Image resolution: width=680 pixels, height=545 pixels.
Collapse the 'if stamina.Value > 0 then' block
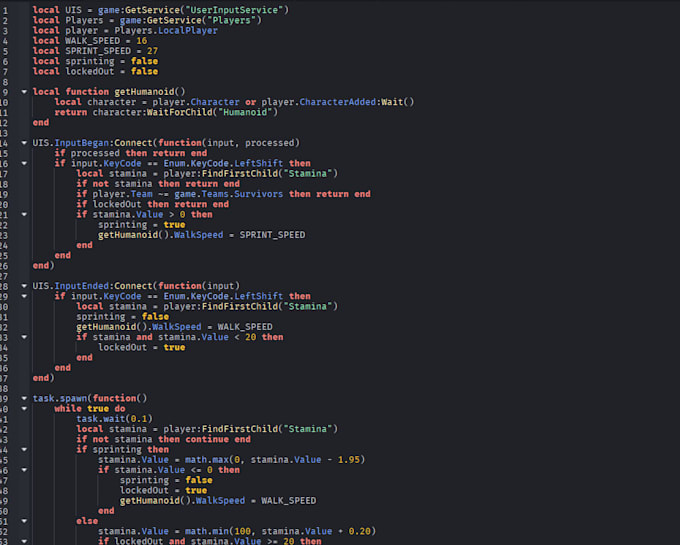(x=24, y=215)
